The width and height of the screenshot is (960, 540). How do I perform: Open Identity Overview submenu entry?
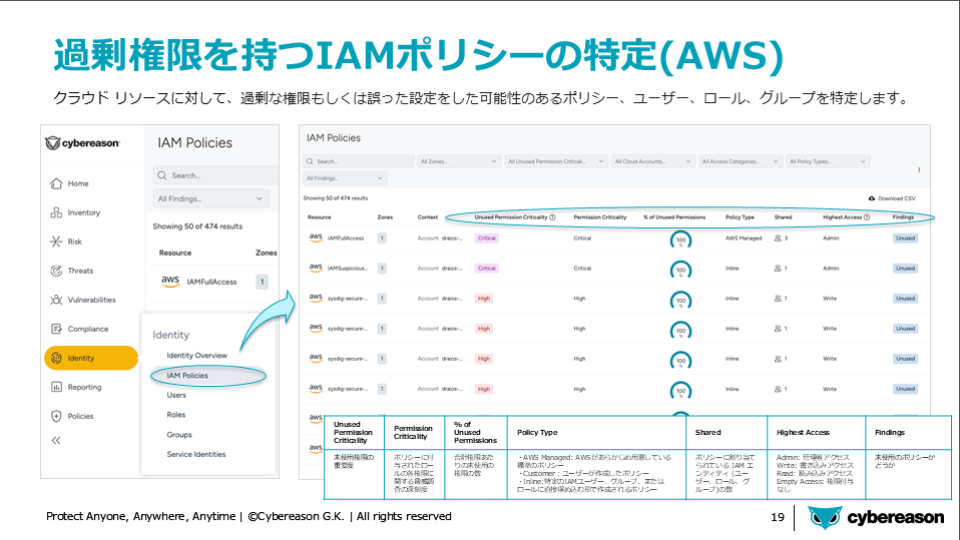(197, 355)
